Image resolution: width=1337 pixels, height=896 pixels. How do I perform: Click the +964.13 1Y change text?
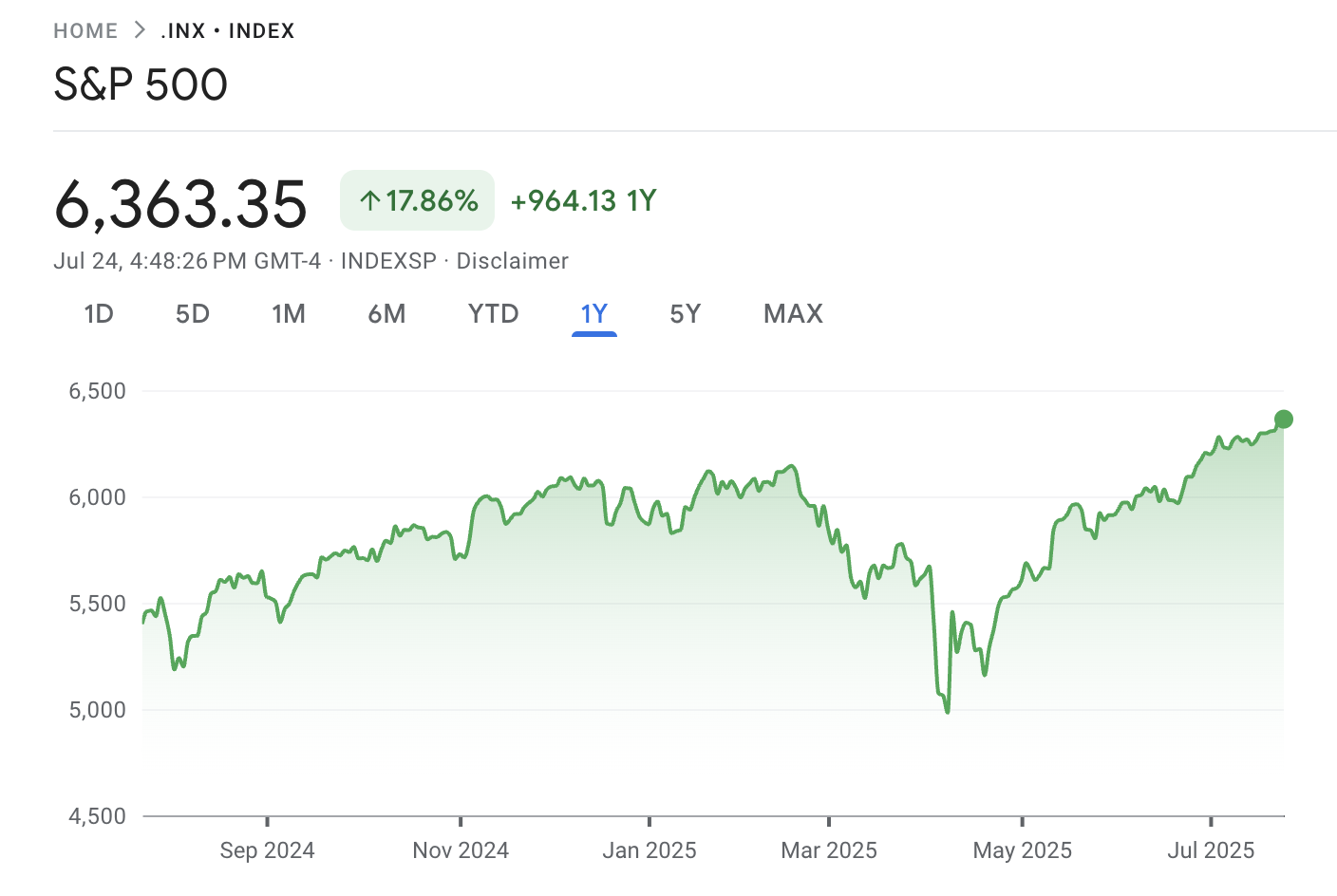coord(584,201)
